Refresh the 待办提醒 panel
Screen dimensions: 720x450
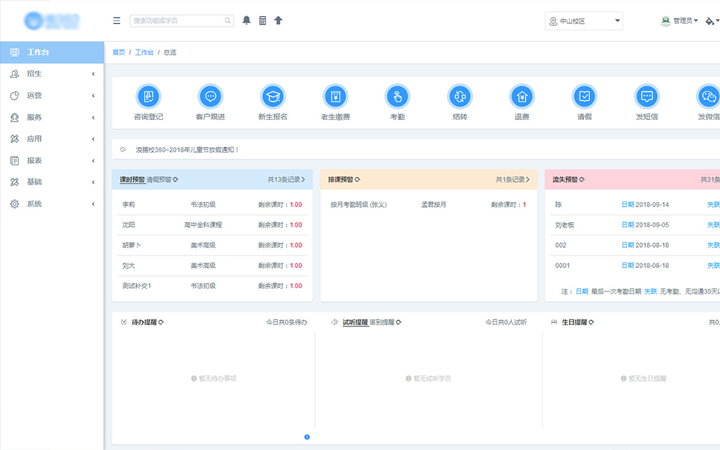(161, 322)
